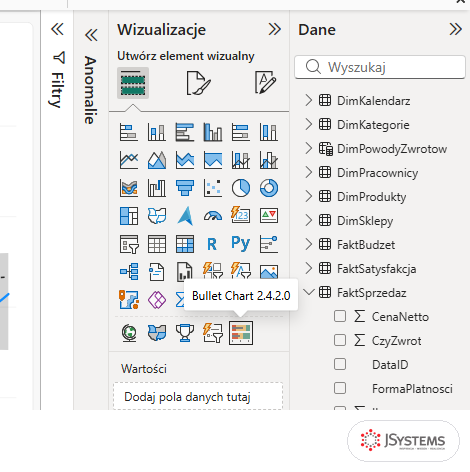Switch to the analytics tab
The image size is (470, 472).
(265, 82)
